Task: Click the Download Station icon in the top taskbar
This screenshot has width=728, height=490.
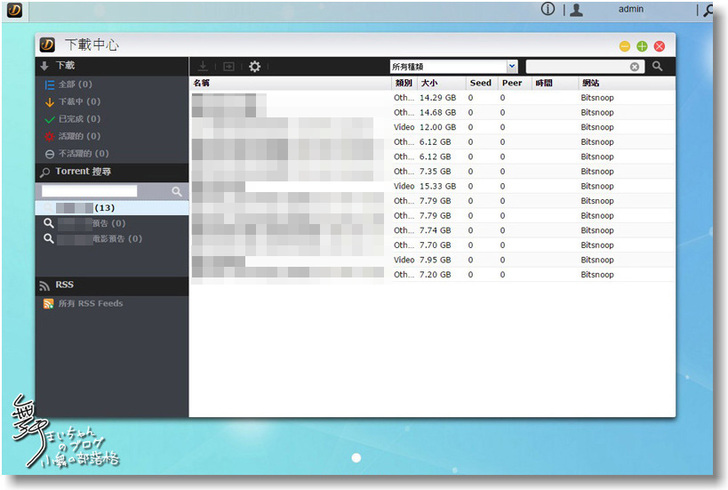Action: (14, 10)
